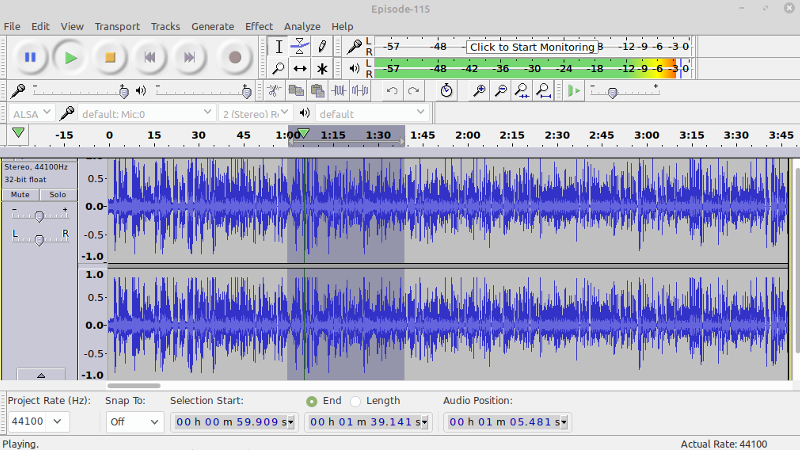
Task: Click the Record button
Action: [x=235, y=57]
